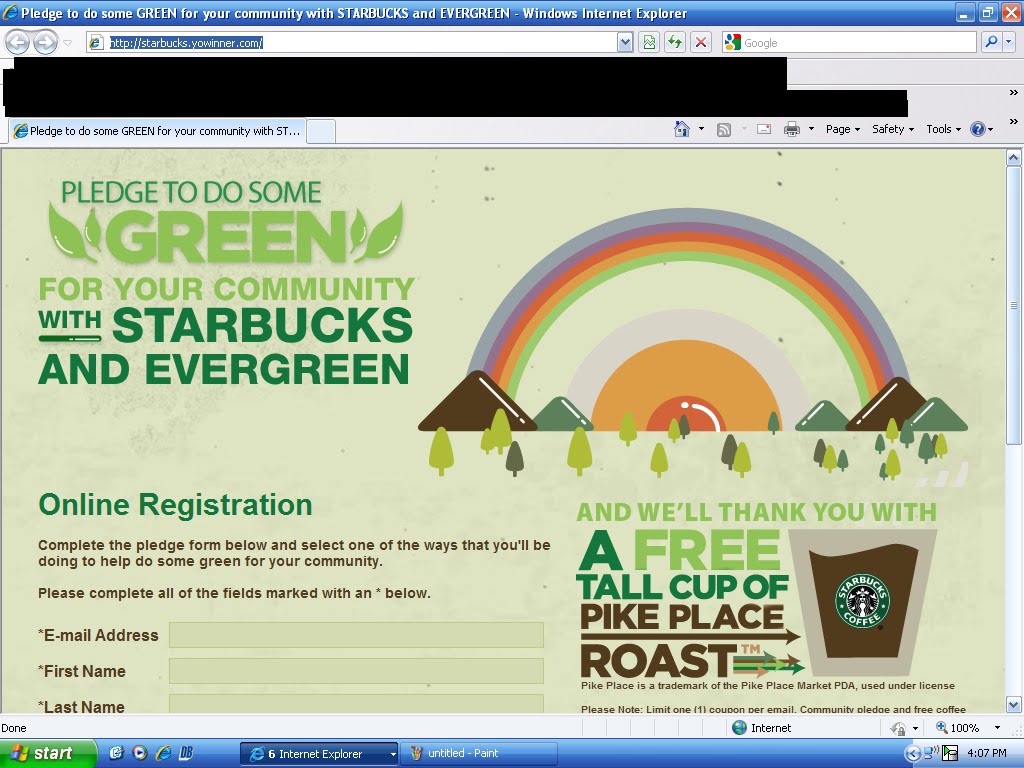The image size is (1024, 768).
Task: Open the recent pages dropdown beside Forward
Action: 67,43
